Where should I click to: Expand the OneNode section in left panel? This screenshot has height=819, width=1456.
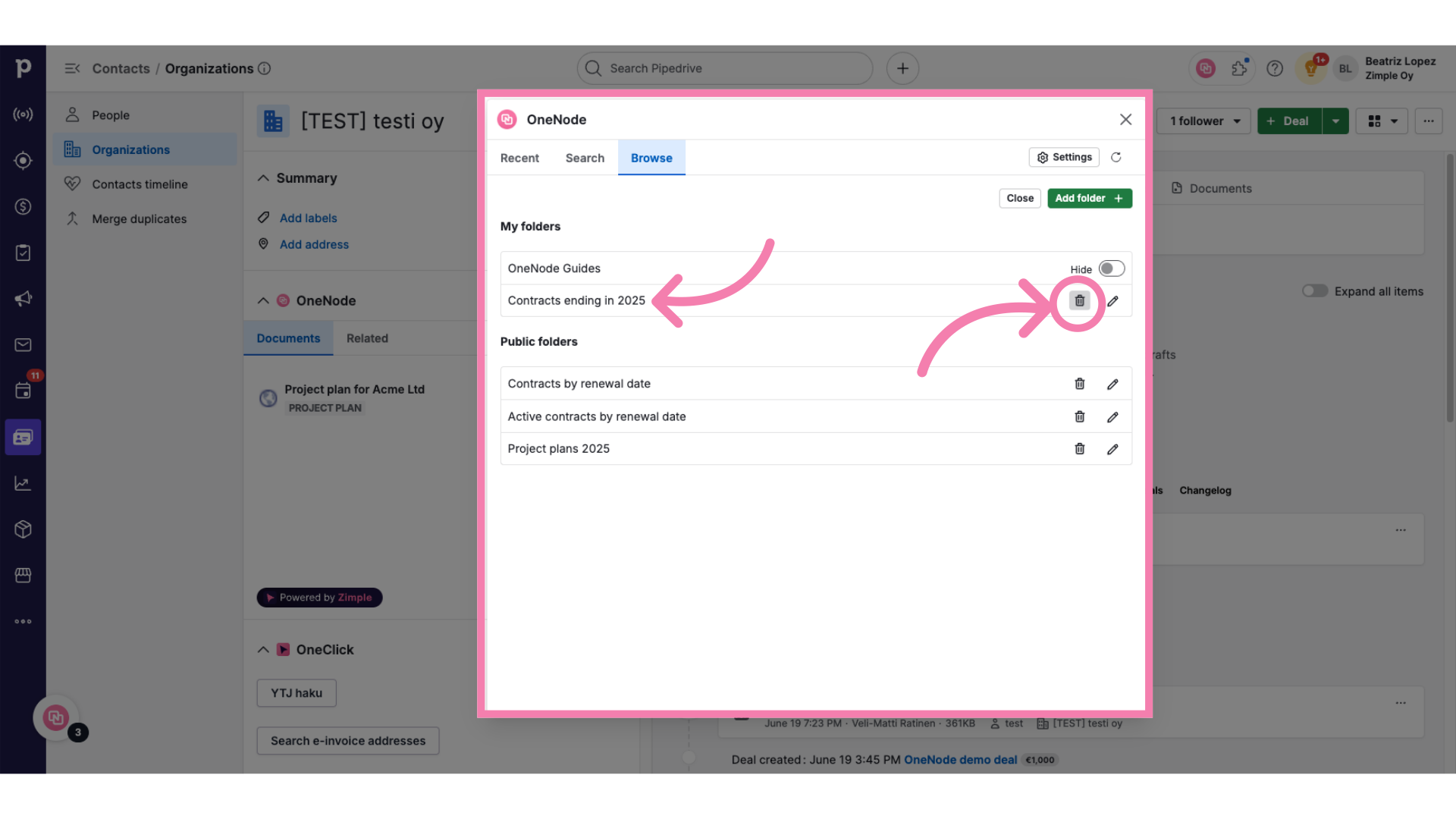[x=263, y=300]
